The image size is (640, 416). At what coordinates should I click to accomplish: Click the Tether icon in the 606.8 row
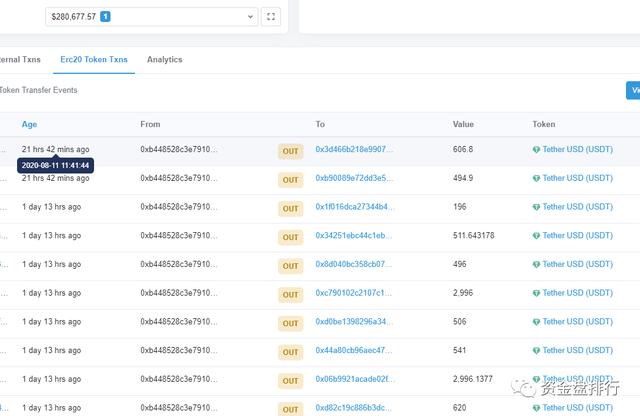pyautogui.click(x=536, y=150)
